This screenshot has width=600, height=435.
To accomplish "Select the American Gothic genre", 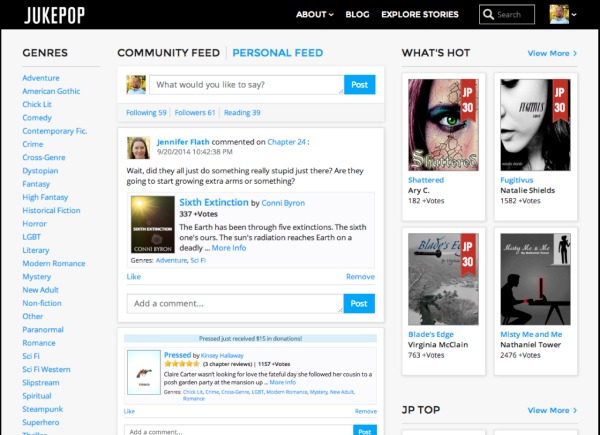I will pyautogui.click(x=51, y=91).
